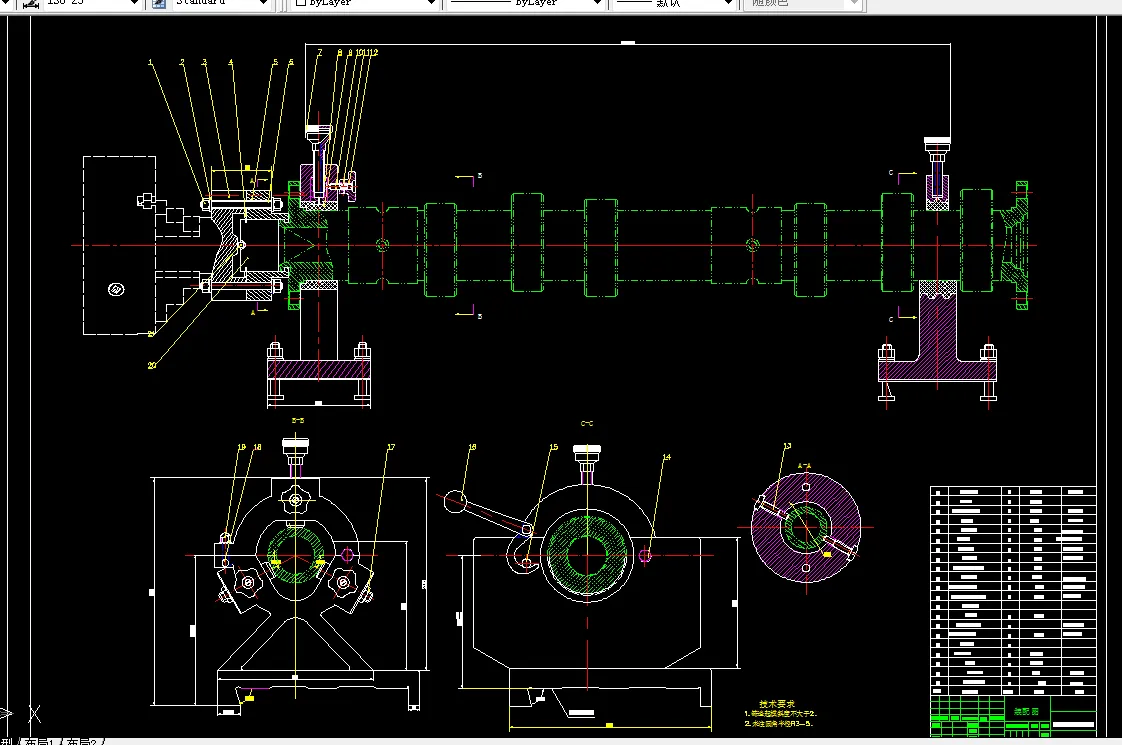This screenshot has height=745, width=1122.
Task: Select the second technical requirement line
Action: pos(779,724)
